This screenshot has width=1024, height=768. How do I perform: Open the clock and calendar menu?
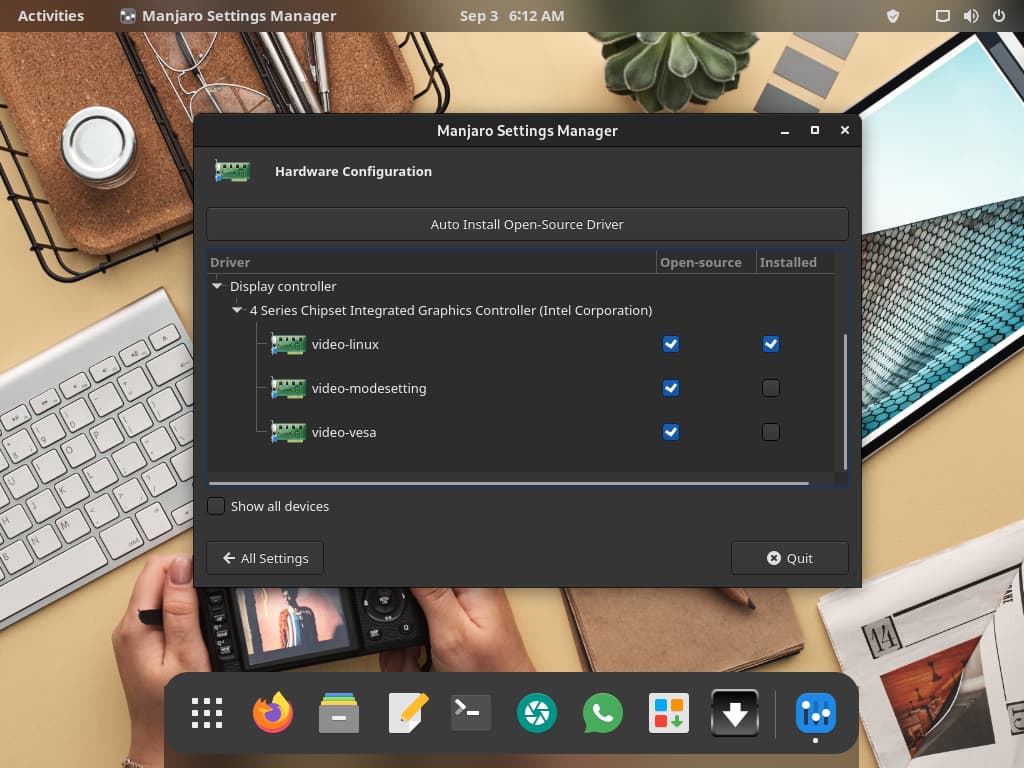pos(511,16)
